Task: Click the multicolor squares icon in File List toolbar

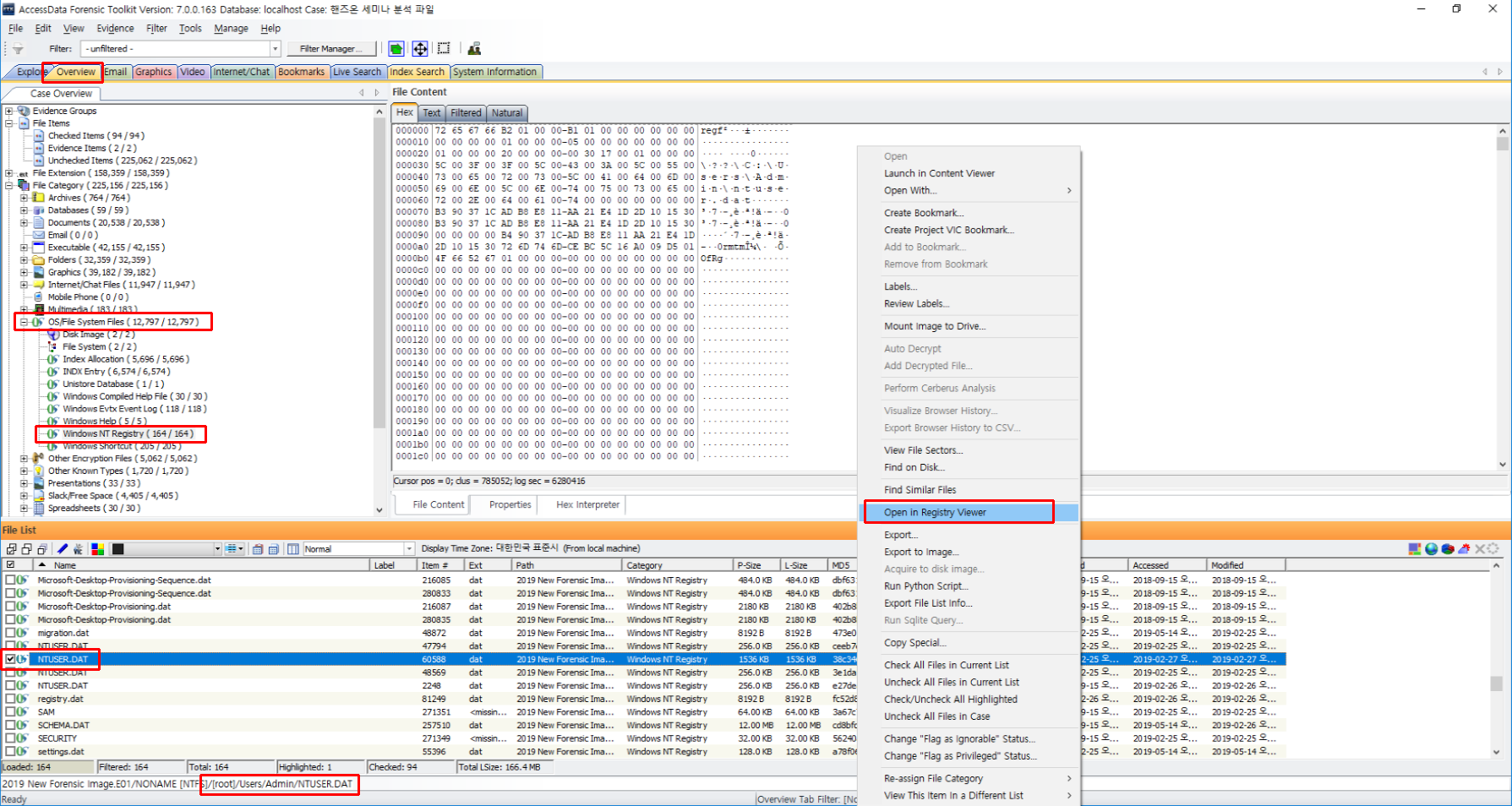Action: [x=98, y=549]
